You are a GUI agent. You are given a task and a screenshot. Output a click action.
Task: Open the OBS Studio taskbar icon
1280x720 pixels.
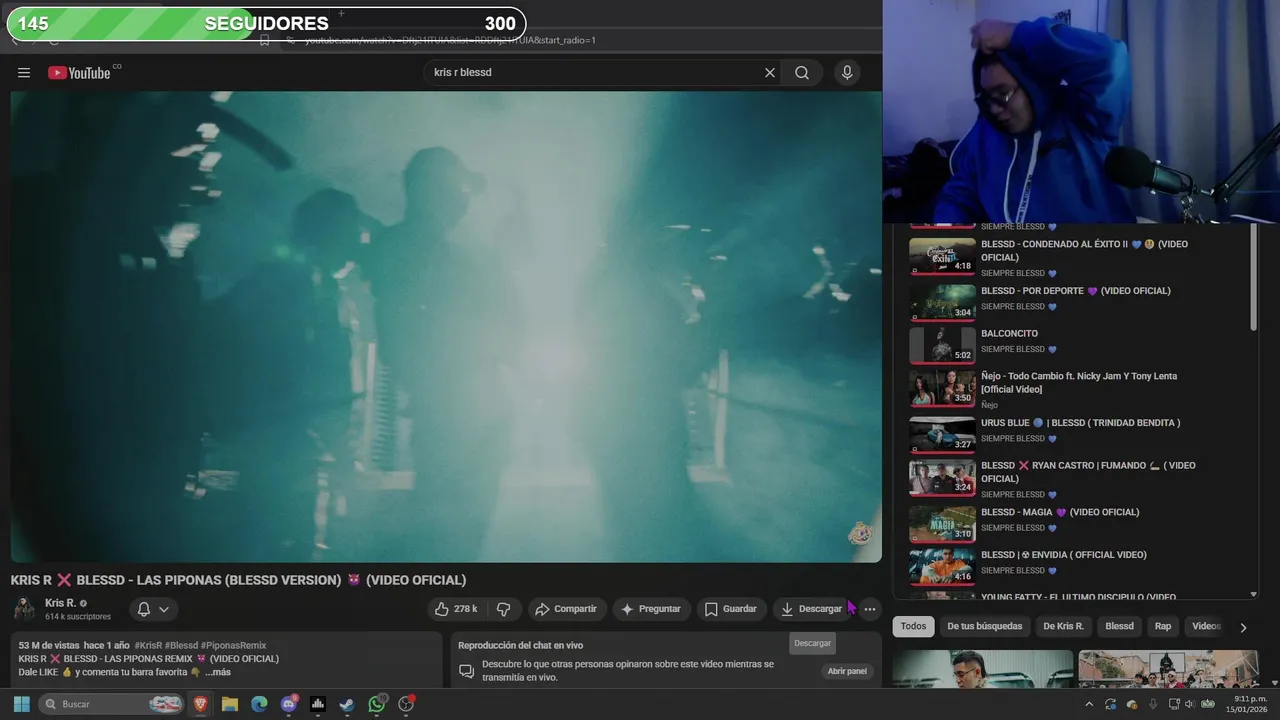tap(406, 704)
